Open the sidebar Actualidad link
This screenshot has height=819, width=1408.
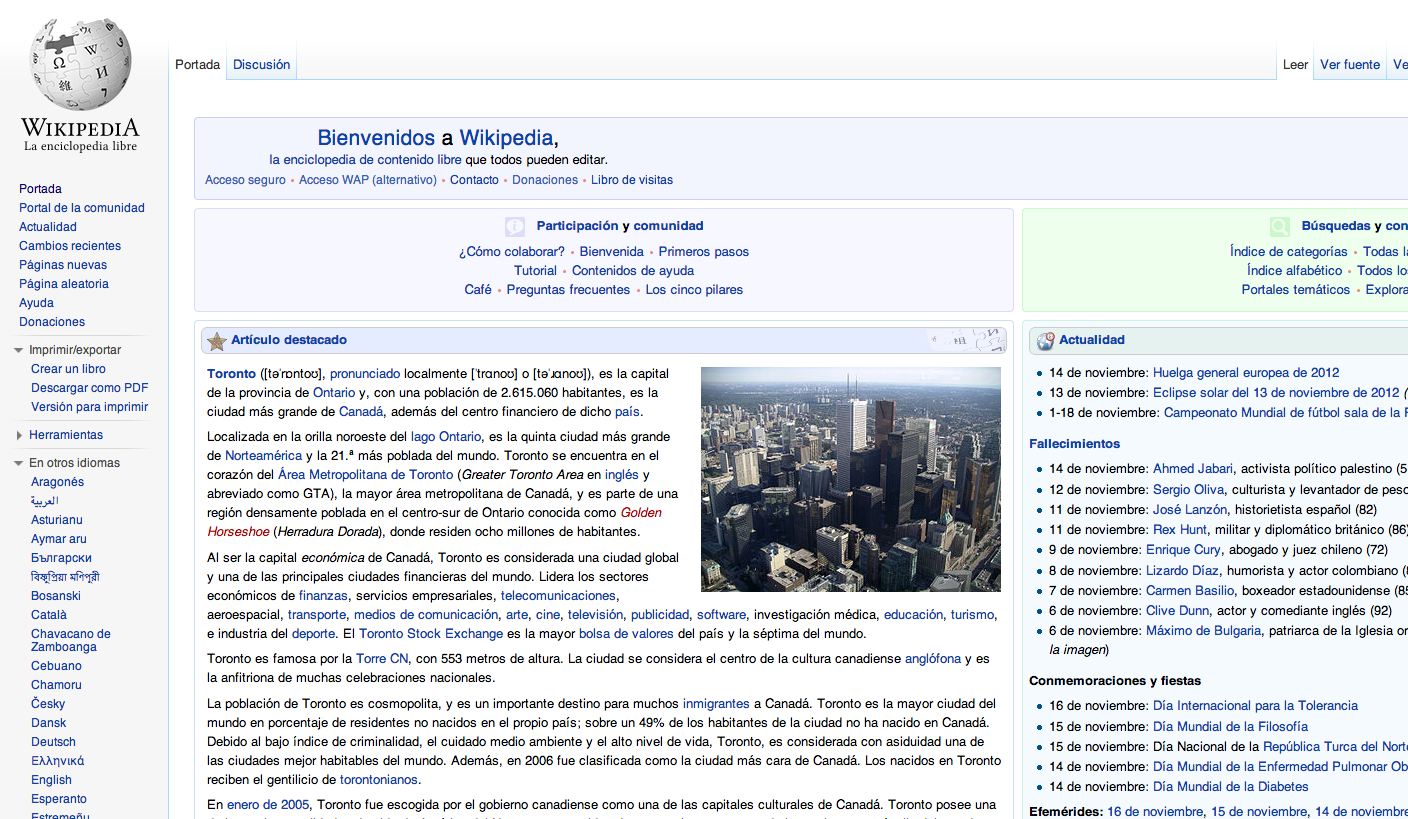coord(48,227)
